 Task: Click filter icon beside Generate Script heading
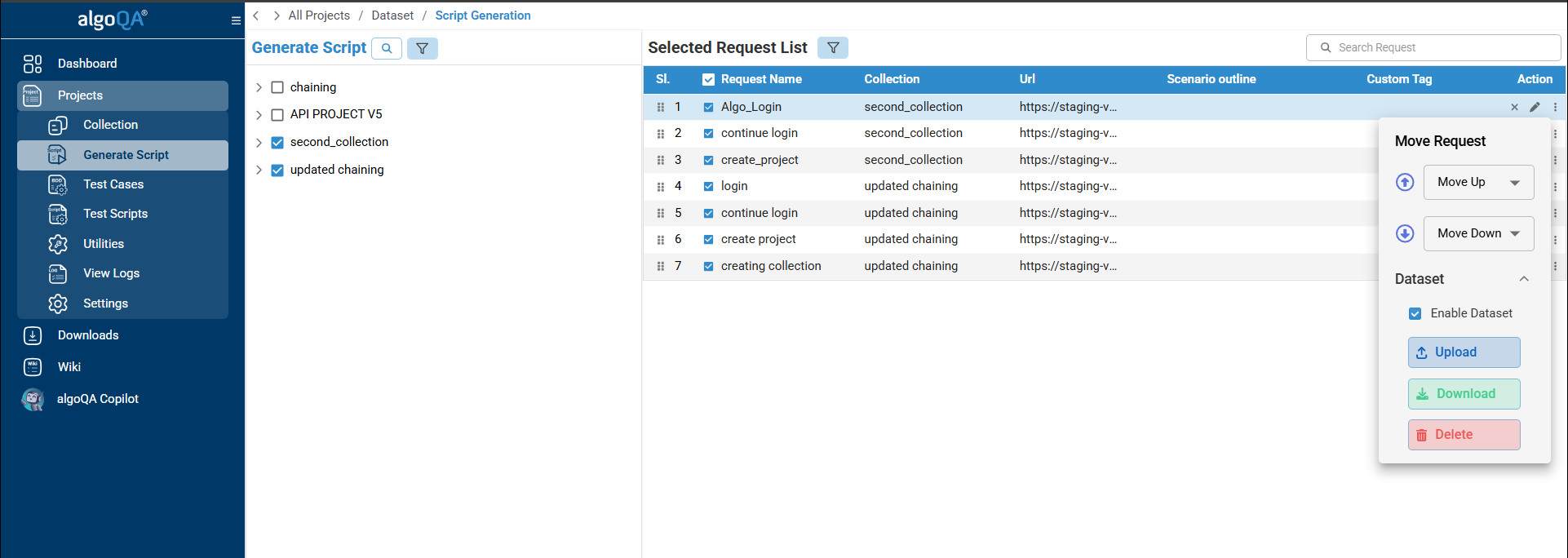[x=423, y=48]
